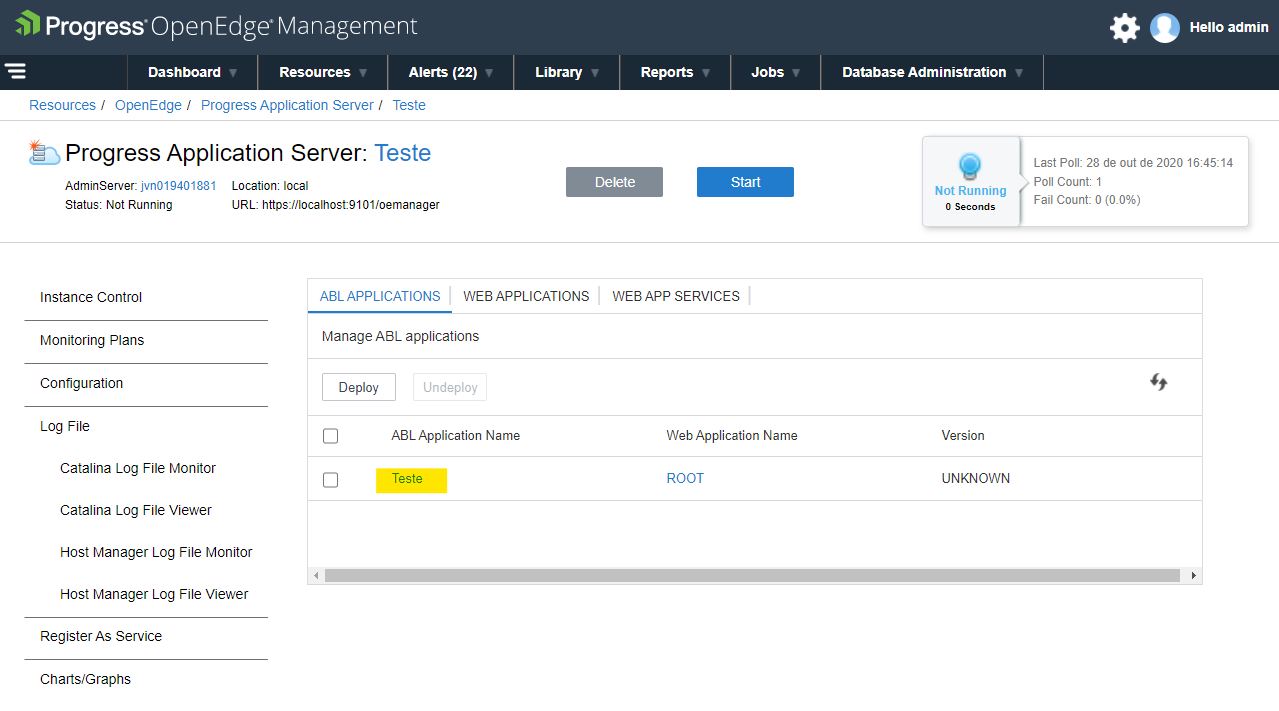Expand the Dashboard dropdown menu

pos(192,72)
